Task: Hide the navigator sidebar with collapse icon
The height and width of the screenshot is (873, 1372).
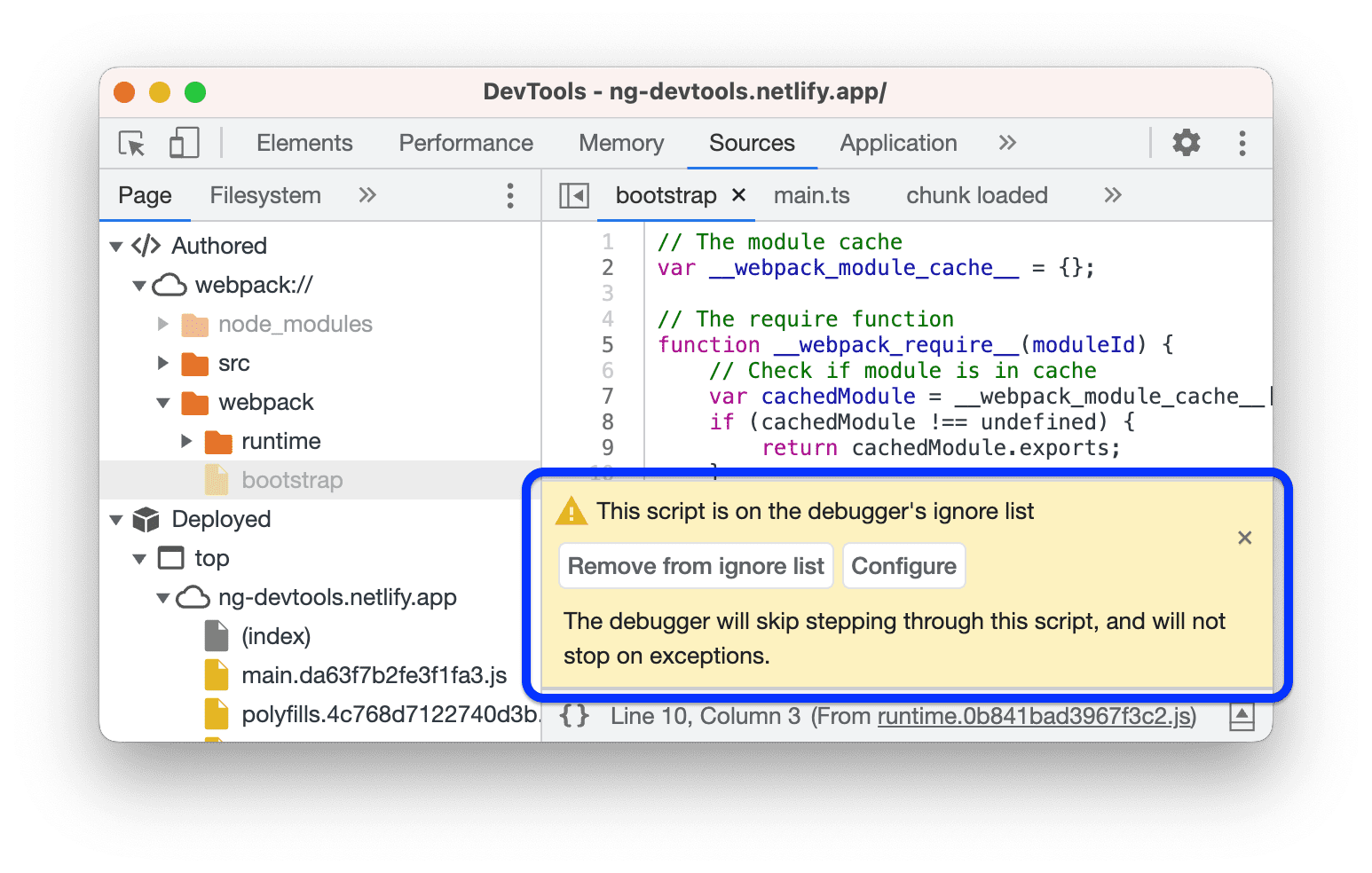Action: [573, 194]
